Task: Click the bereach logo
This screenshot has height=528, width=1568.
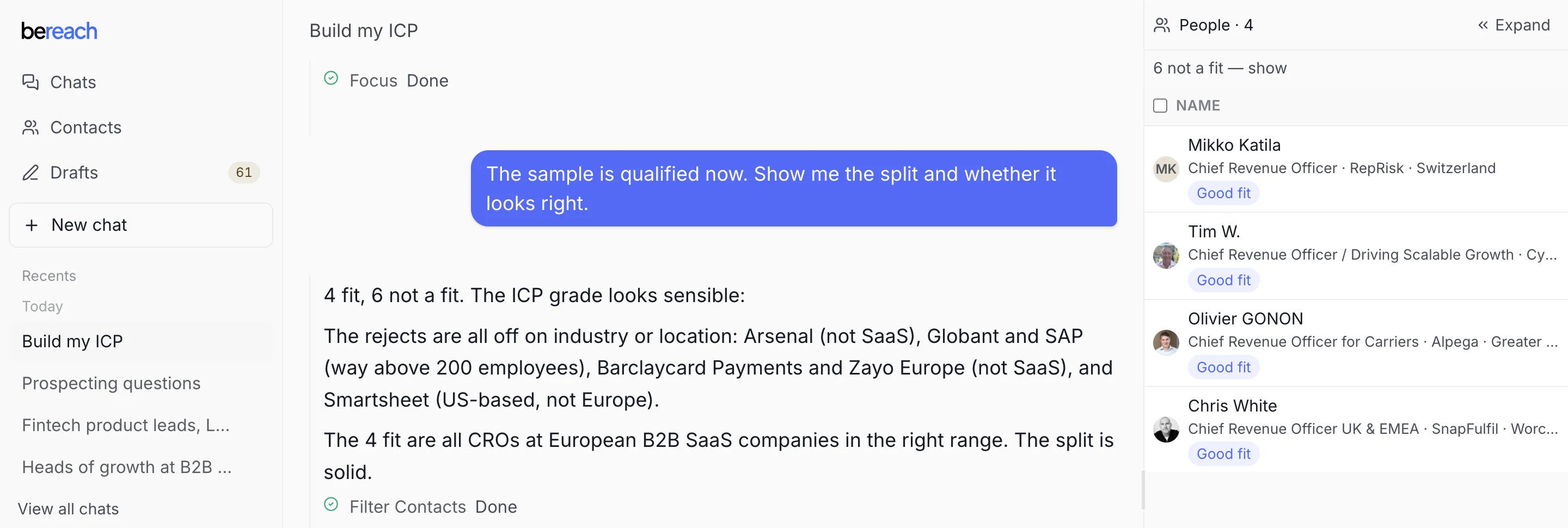Action: [59, 31]
